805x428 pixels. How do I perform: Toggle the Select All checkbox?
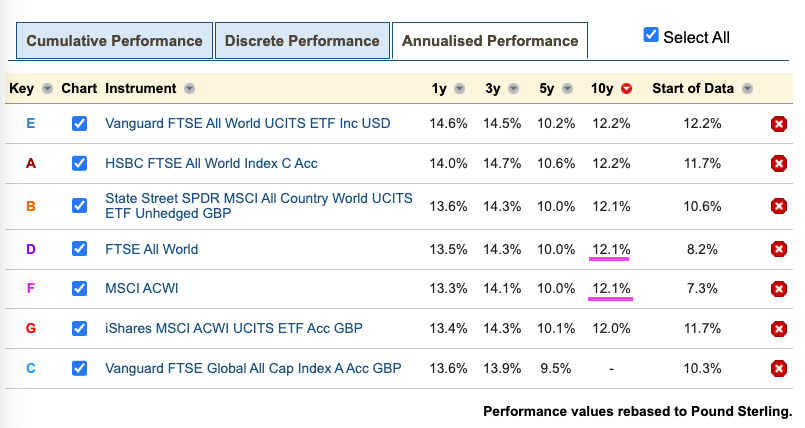(651, 35)
